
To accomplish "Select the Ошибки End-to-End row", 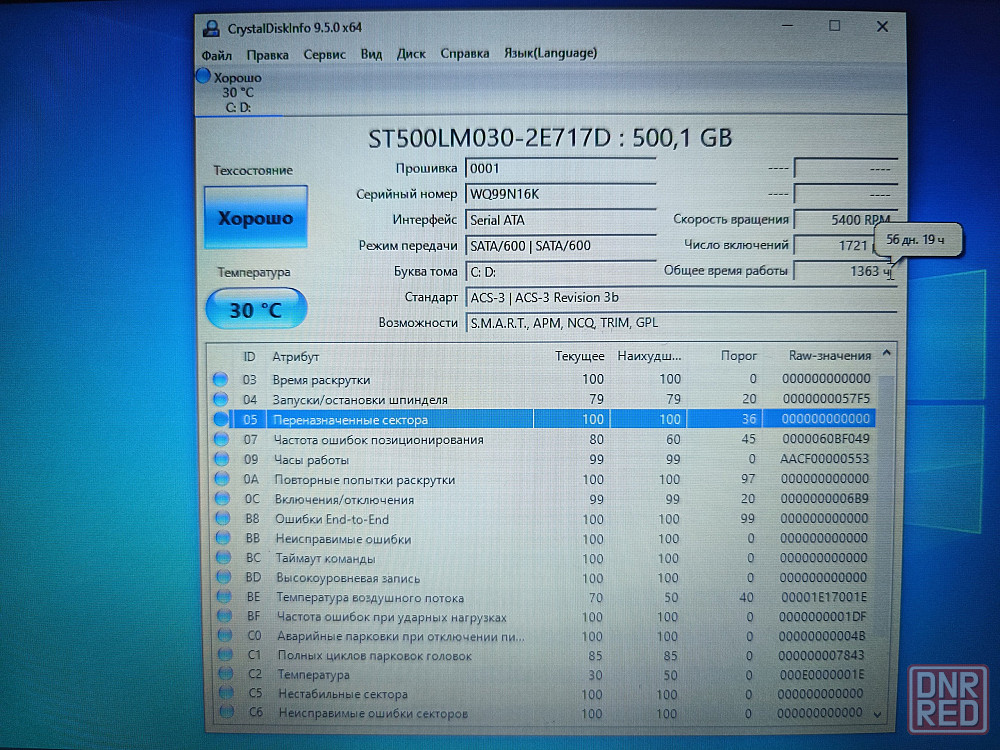I will [543, 518].
